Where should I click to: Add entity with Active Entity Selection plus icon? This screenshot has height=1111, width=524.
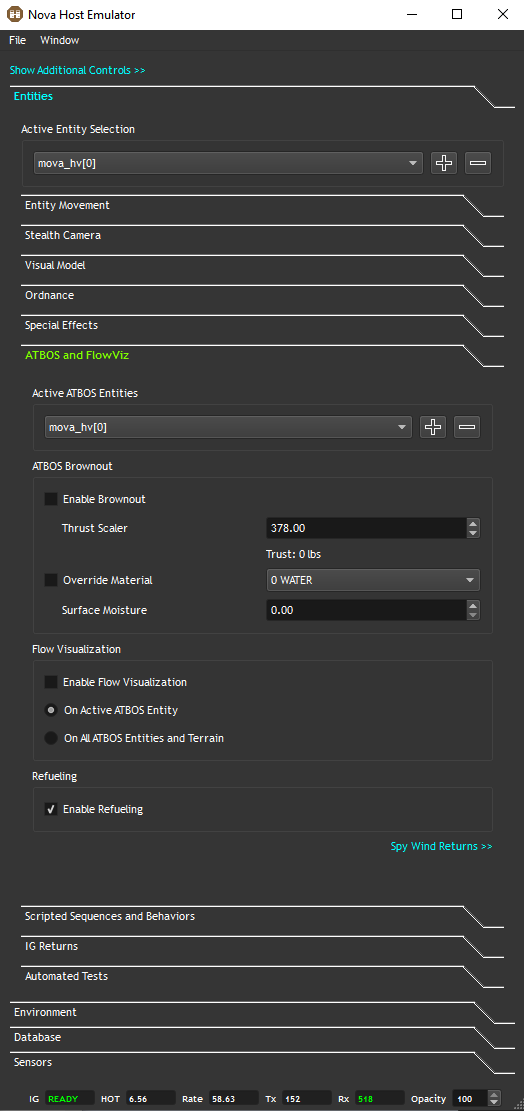pos(444,163)
